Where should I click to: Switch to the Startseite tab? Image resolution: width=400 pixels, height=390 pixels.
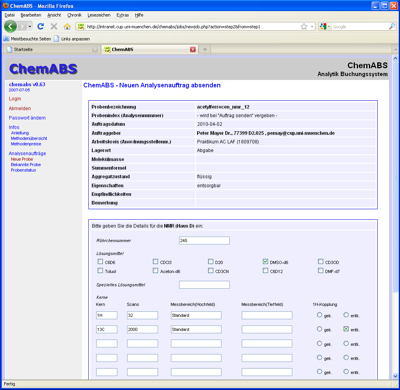53,49
